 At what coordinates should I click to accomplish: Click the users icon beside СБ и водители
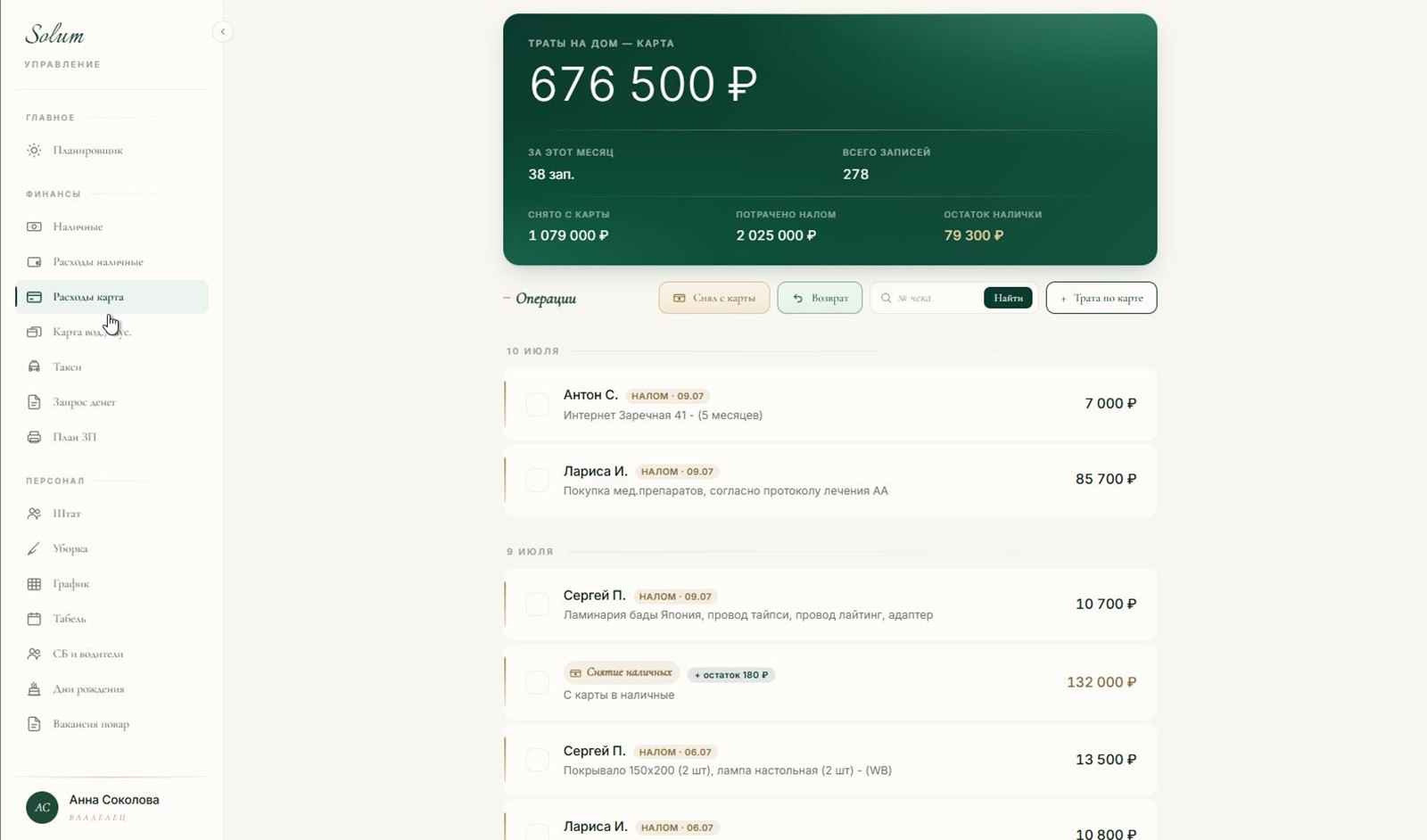(34, 654)
